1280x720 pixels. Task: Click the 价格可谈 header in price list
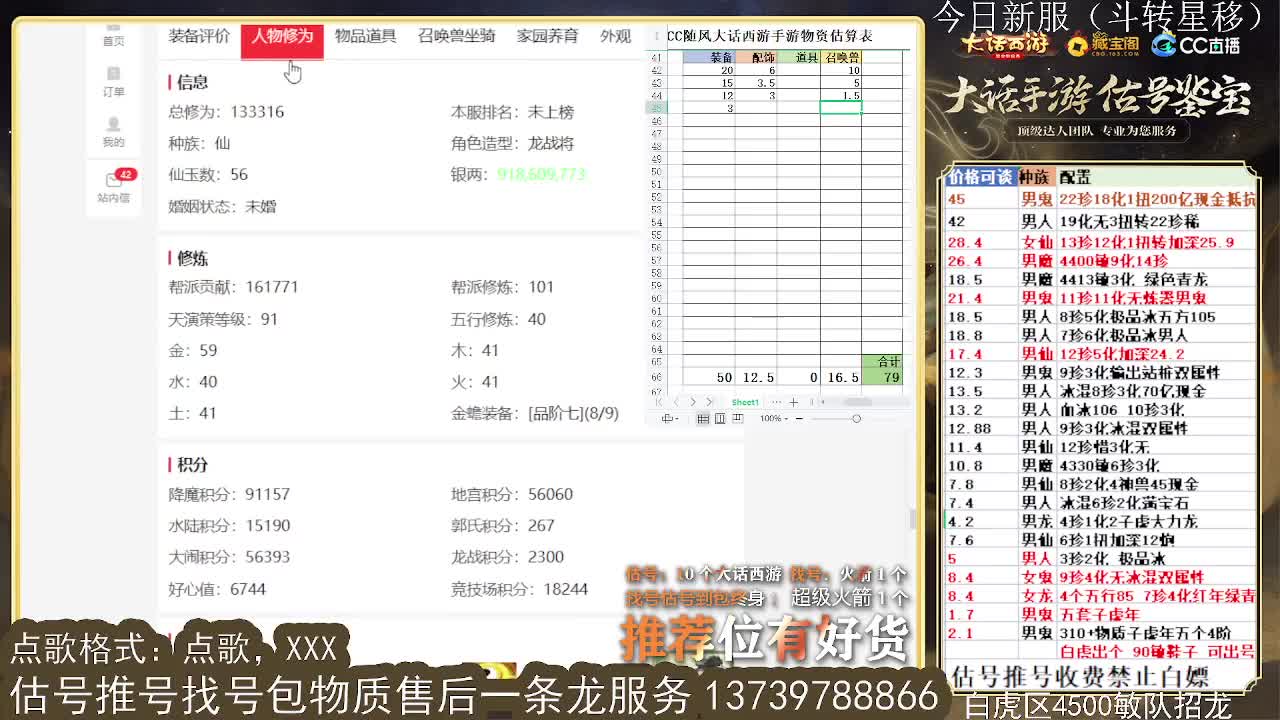tap(981, 177)
